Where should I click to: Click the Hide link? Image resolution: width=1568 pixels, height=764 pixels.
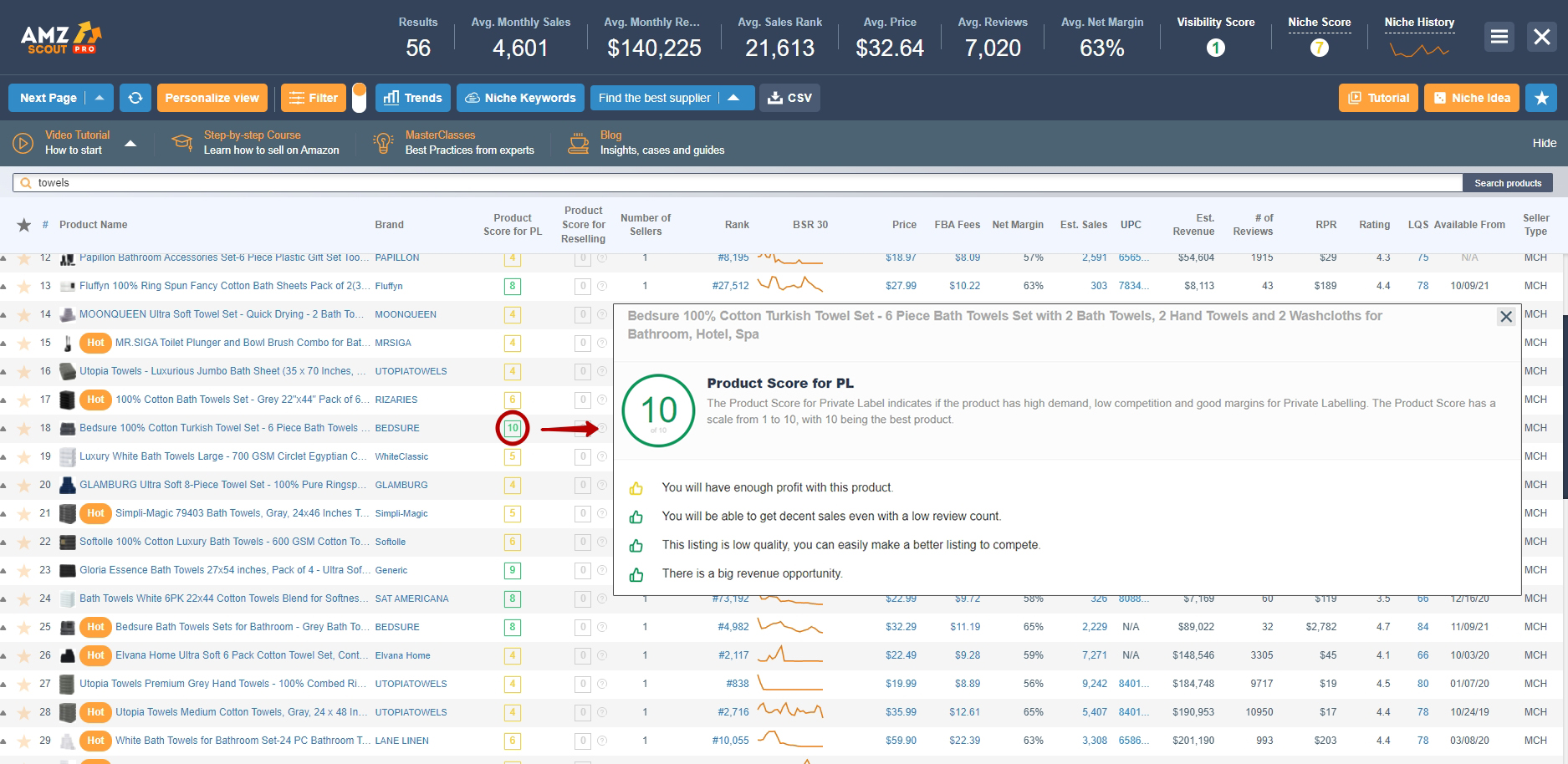point(1544,142)
